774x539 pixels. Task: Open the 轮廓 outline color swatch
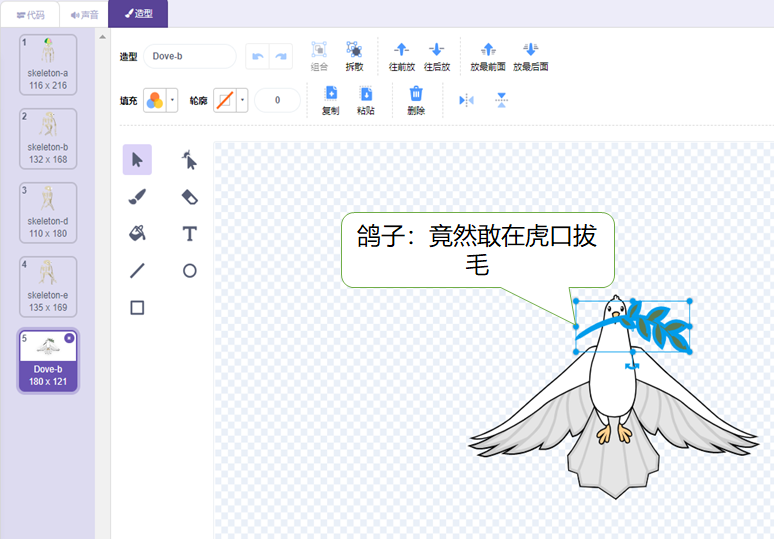pos(225,100)
